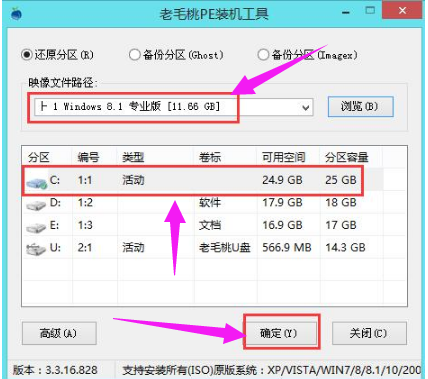The image size is (428, 379).
Task: Click the D: drive icon
Action: pyautogui.click(x=36, y=205)
